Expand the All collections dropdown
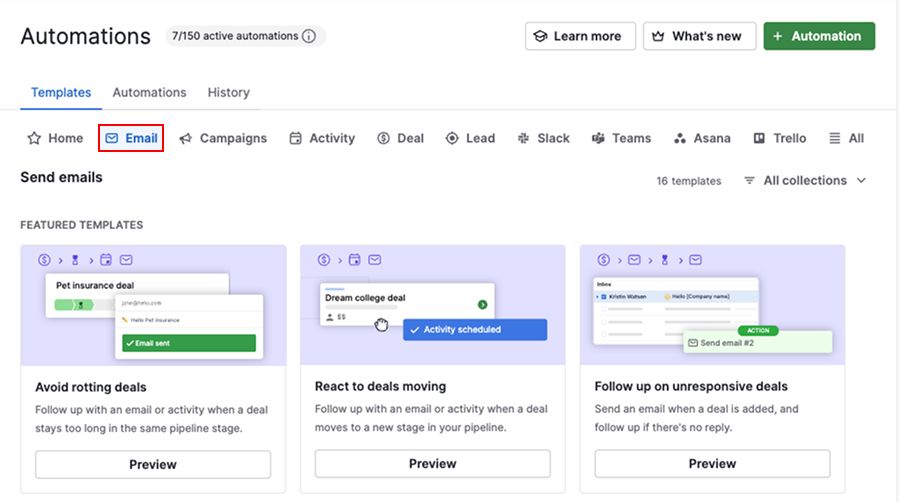Image resolution: width=900 pixels, height=503 pixels. (x=805, y=181)
